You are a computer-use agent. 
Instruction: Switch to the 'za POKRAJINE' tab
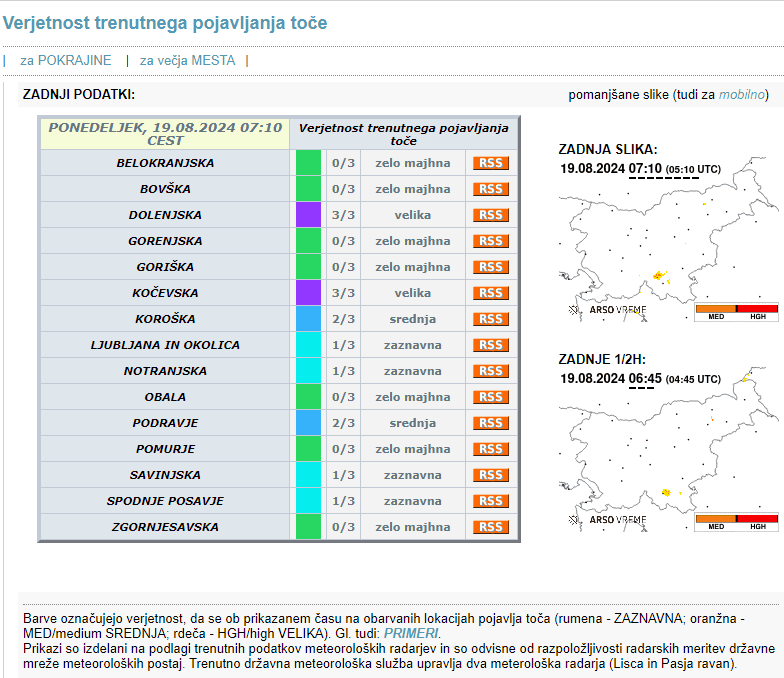pos(66,60)
